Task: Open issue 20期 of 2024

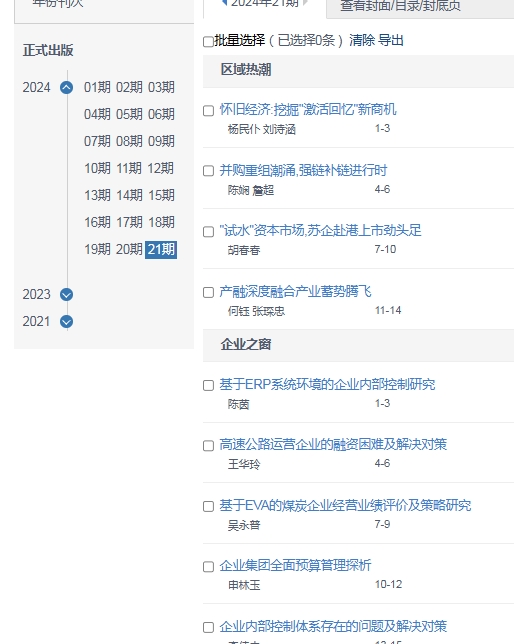Action: click(129, 249)
